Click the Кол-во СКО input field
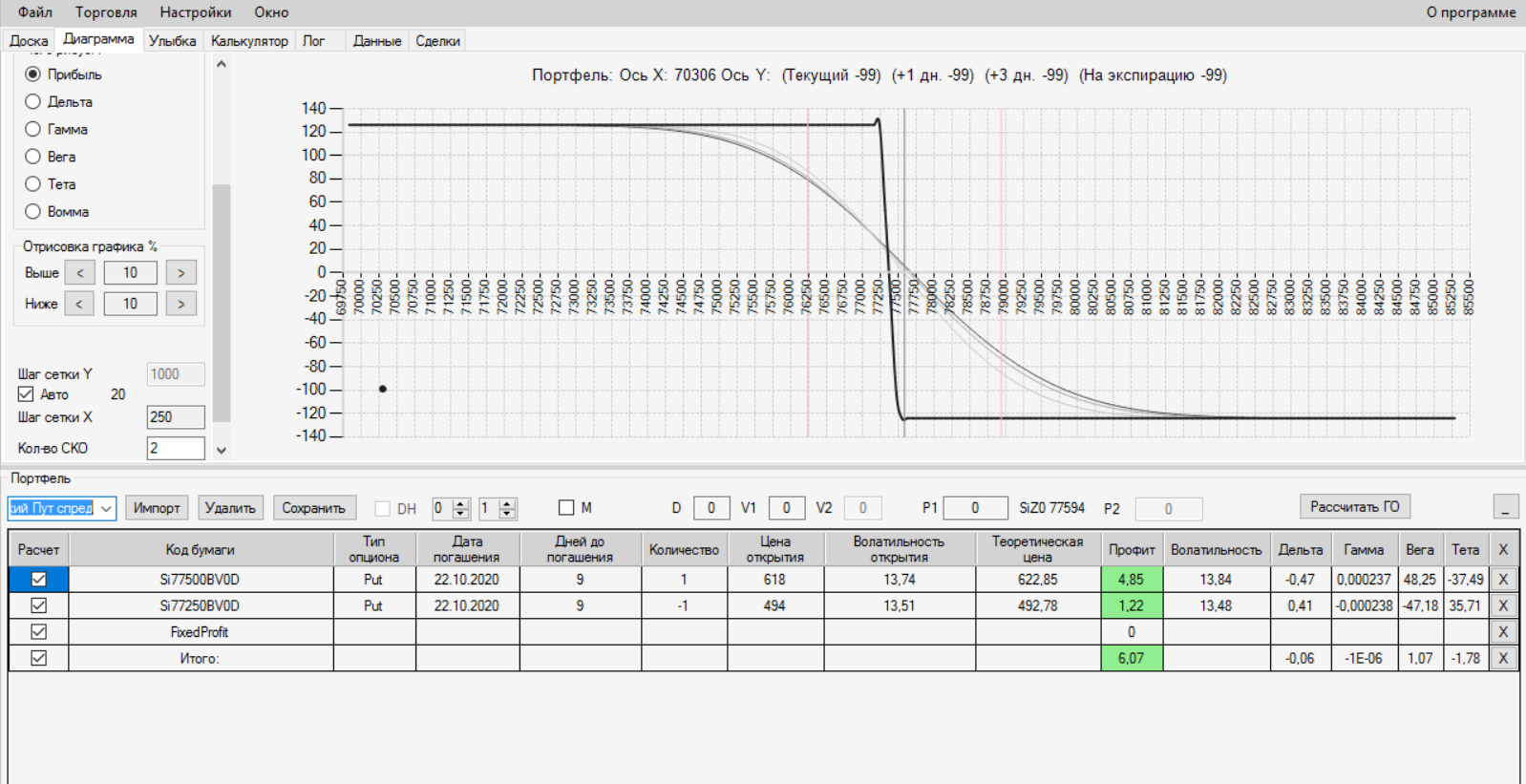The image size is (1526, 784). point(176,448)
